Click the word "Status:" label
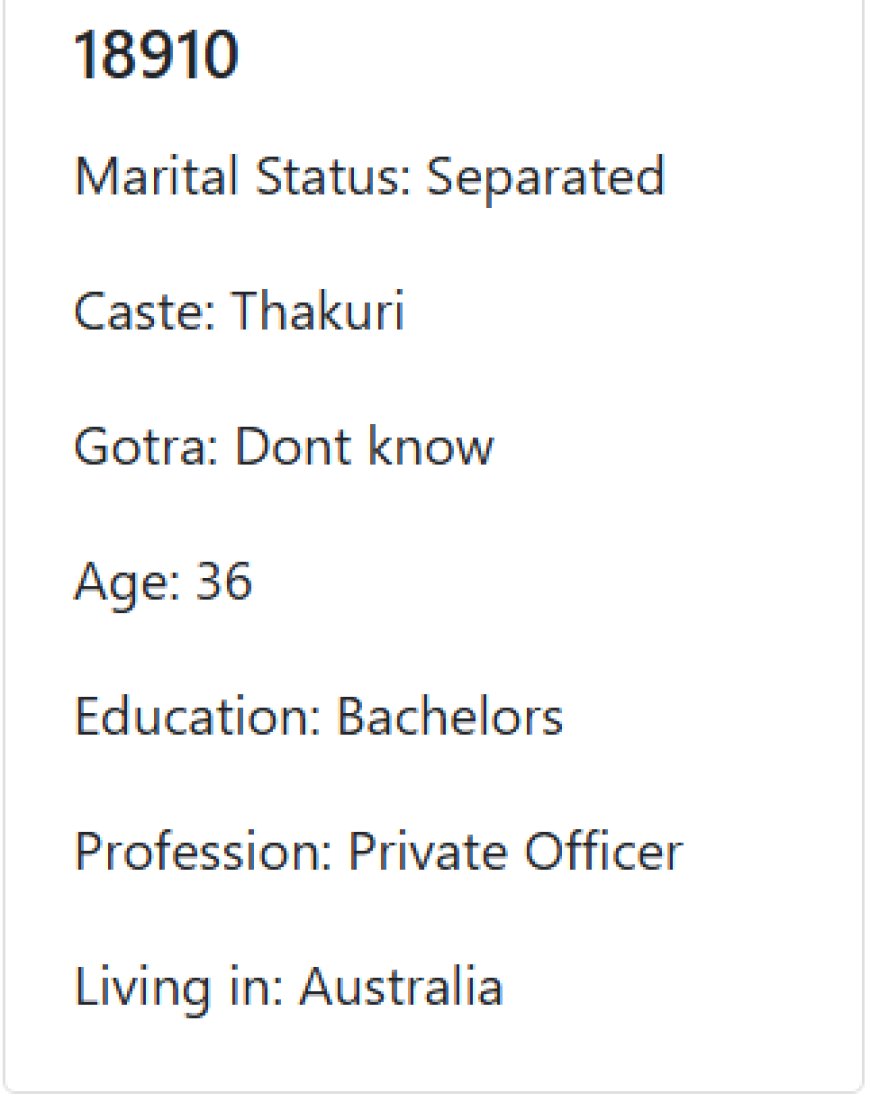 coord(332,175)
